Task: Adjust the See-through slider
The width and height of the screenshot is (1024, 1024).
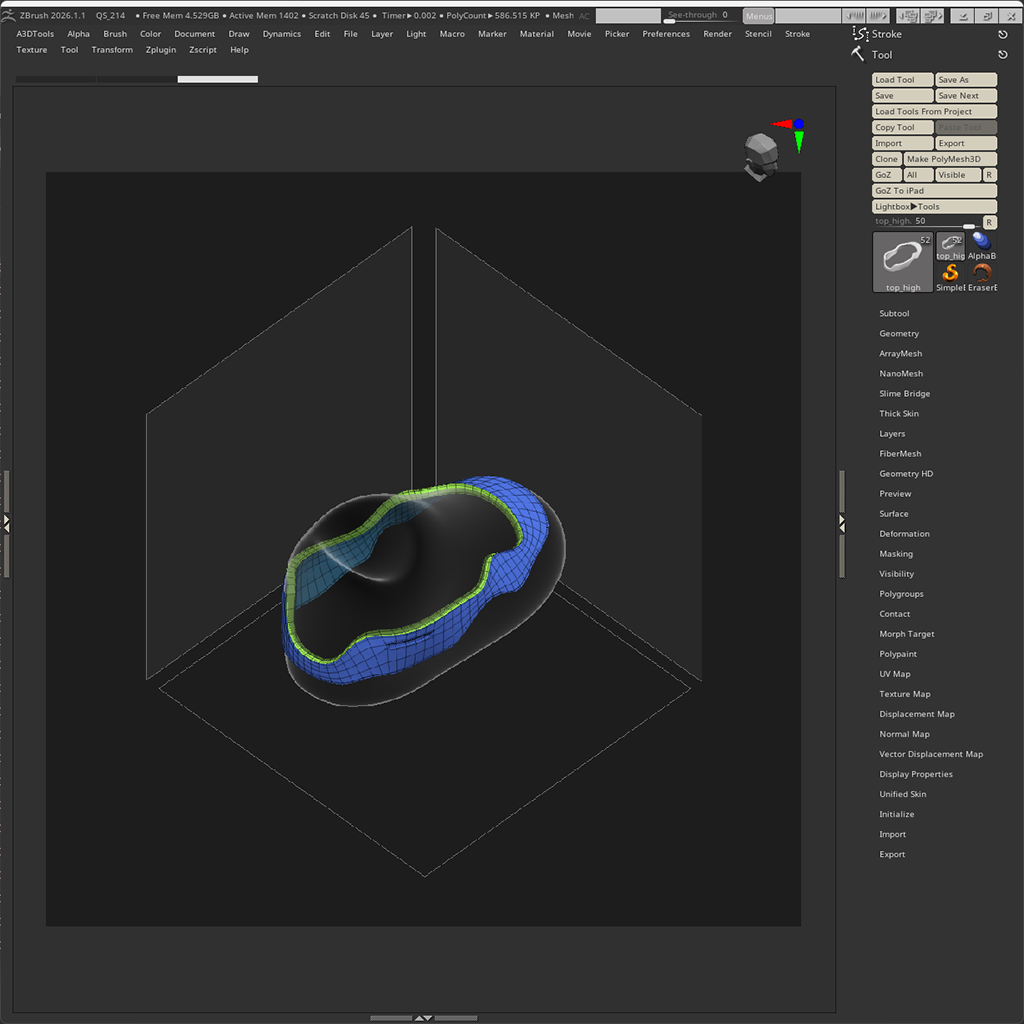Action: point(701,16)
